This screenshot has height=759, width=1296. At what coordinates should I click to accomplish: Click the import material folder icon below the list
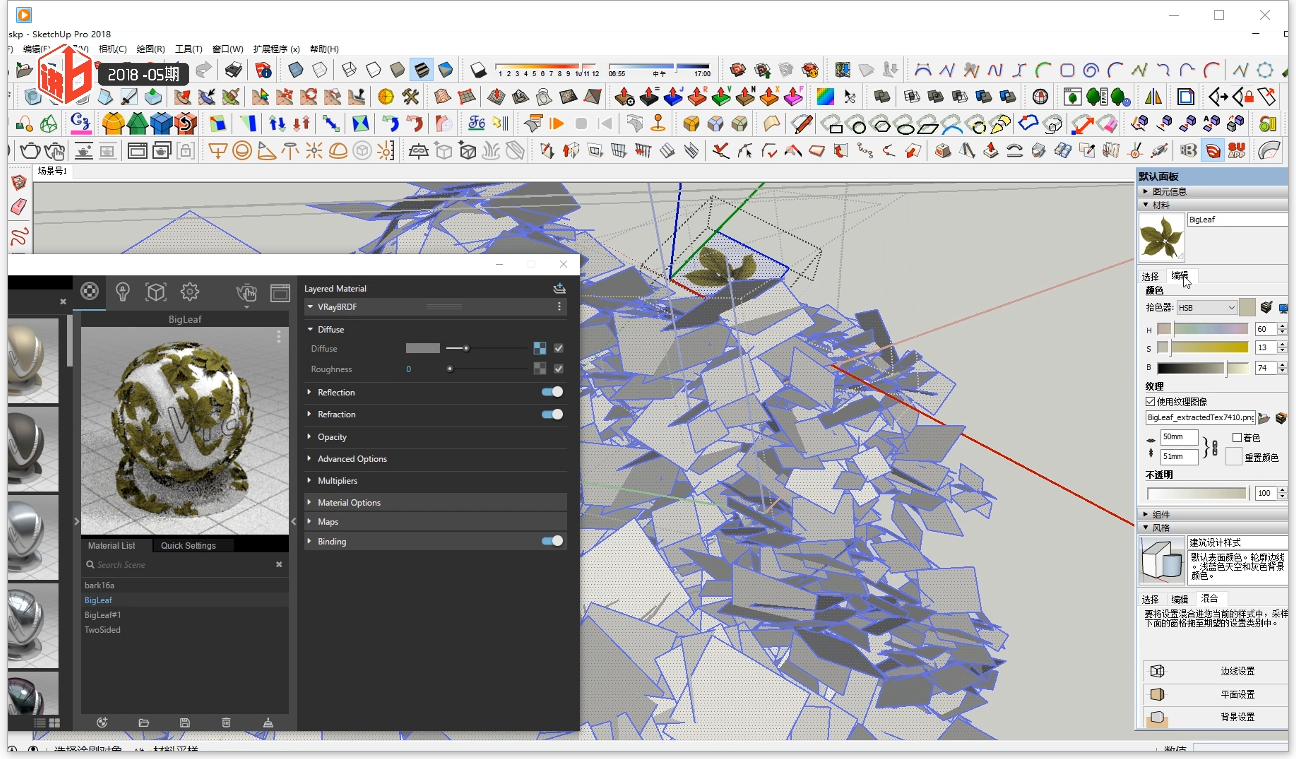click(143, 722)
